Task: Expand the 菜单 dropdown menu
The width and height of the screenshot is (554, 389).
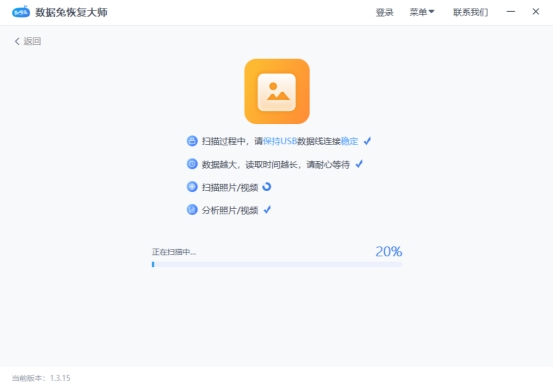Action: coord(422,12)
